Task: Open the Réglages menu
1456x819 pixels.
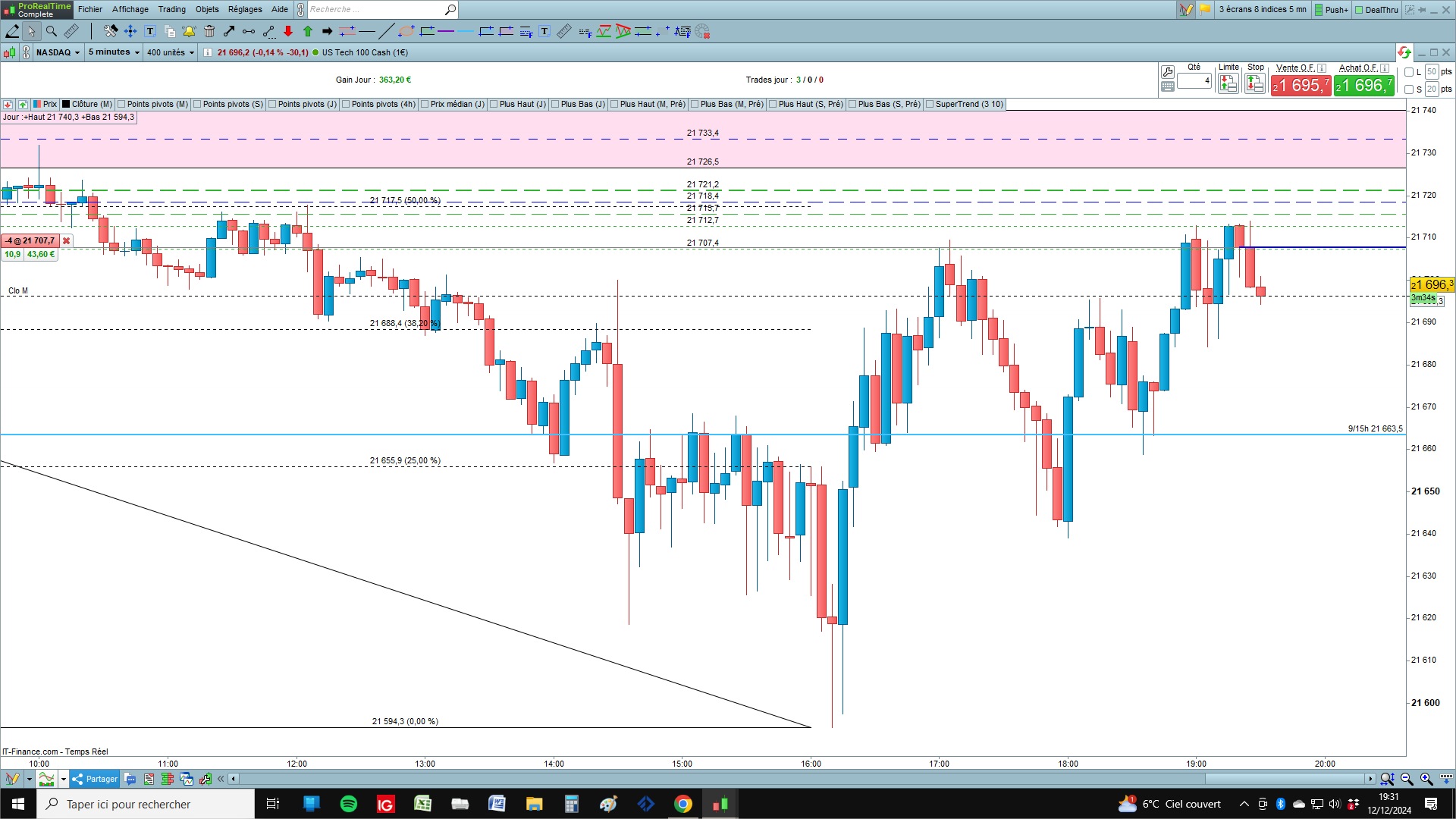Action: click(x=245, y=9)
